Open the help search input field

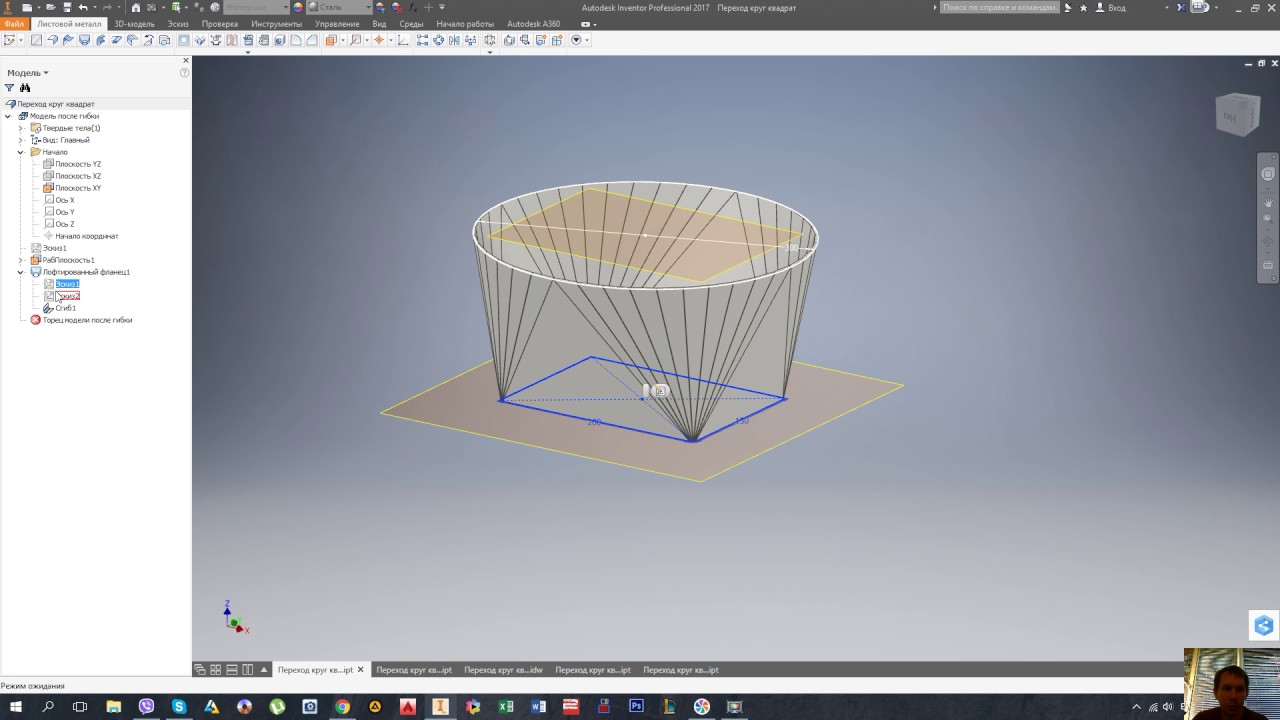pyautogui.click(x=999, y=7)
